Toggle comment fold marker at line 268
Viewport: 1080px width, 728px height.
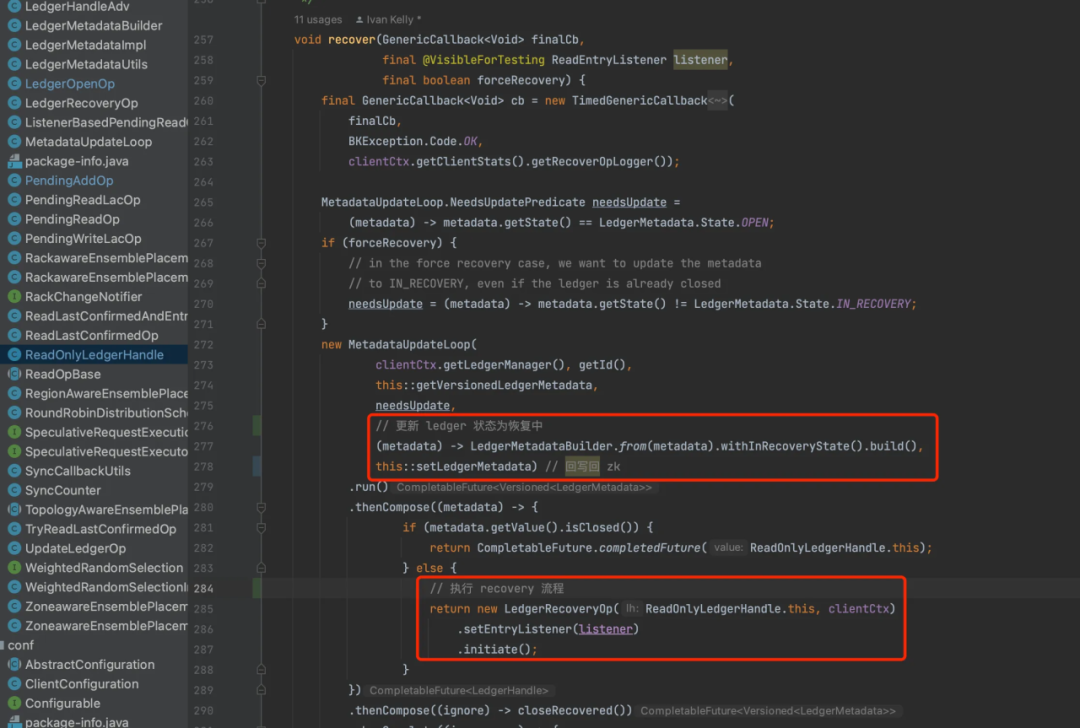tap(261, 263)
